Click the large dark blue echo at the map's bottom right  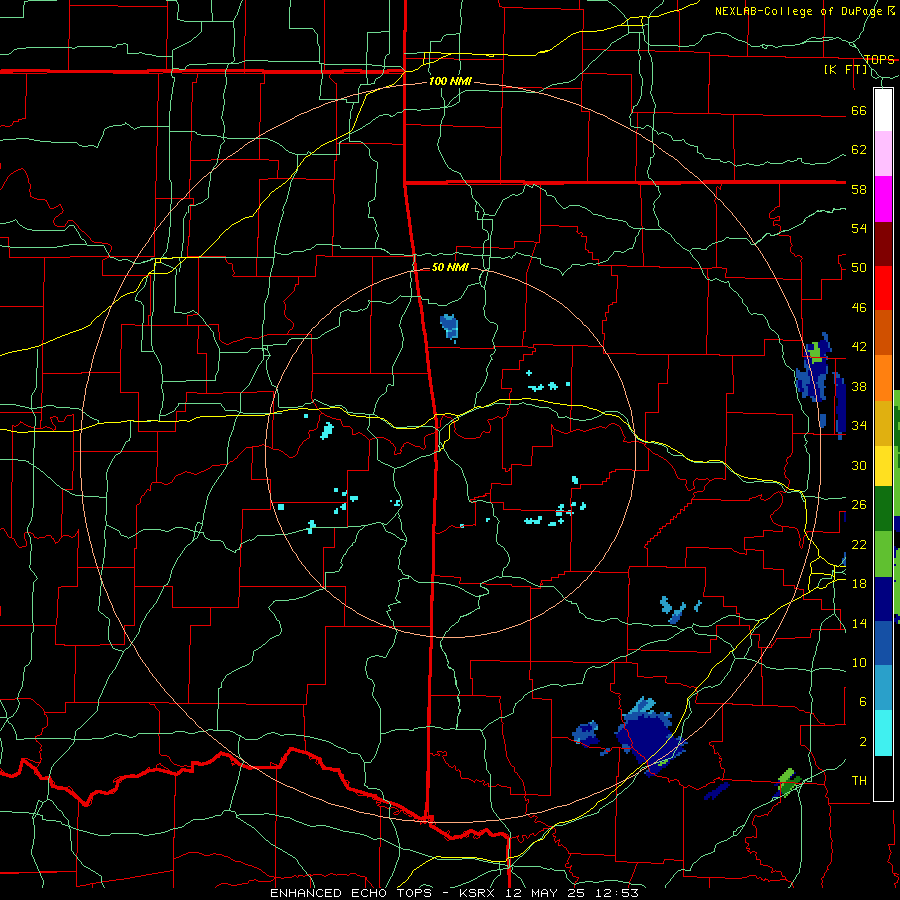click(x=649, y=737)
